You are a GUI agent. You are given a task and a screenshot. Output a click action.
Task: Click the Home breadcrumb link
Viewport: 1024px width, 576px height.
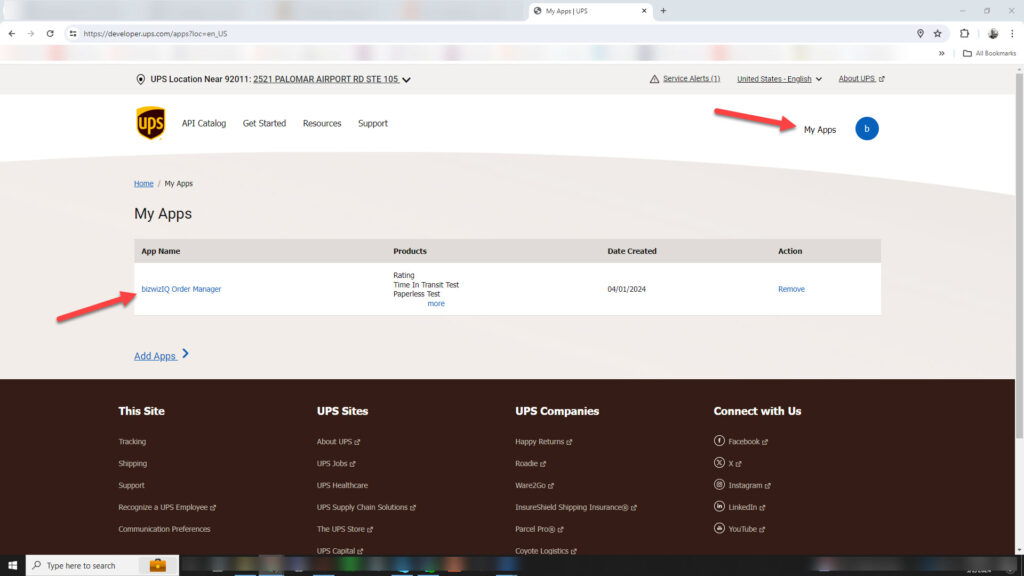(144, 184)
